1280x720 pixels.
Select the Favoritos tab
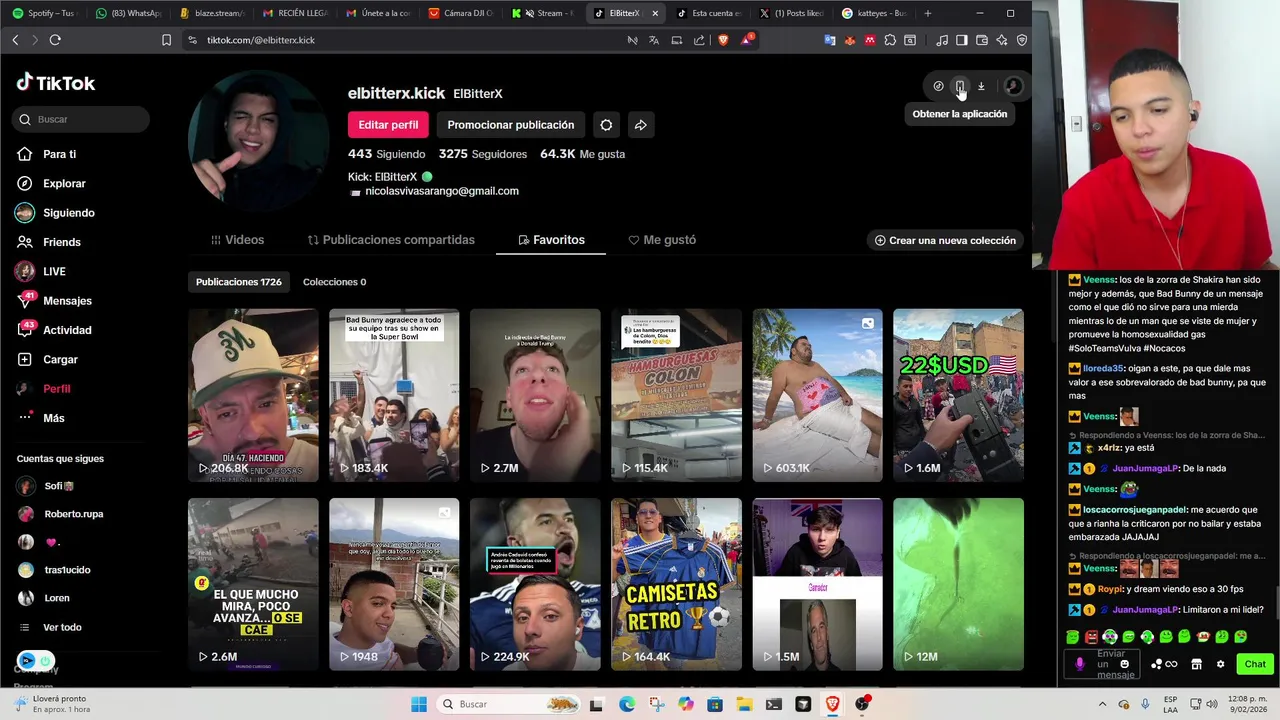(551, 240)
